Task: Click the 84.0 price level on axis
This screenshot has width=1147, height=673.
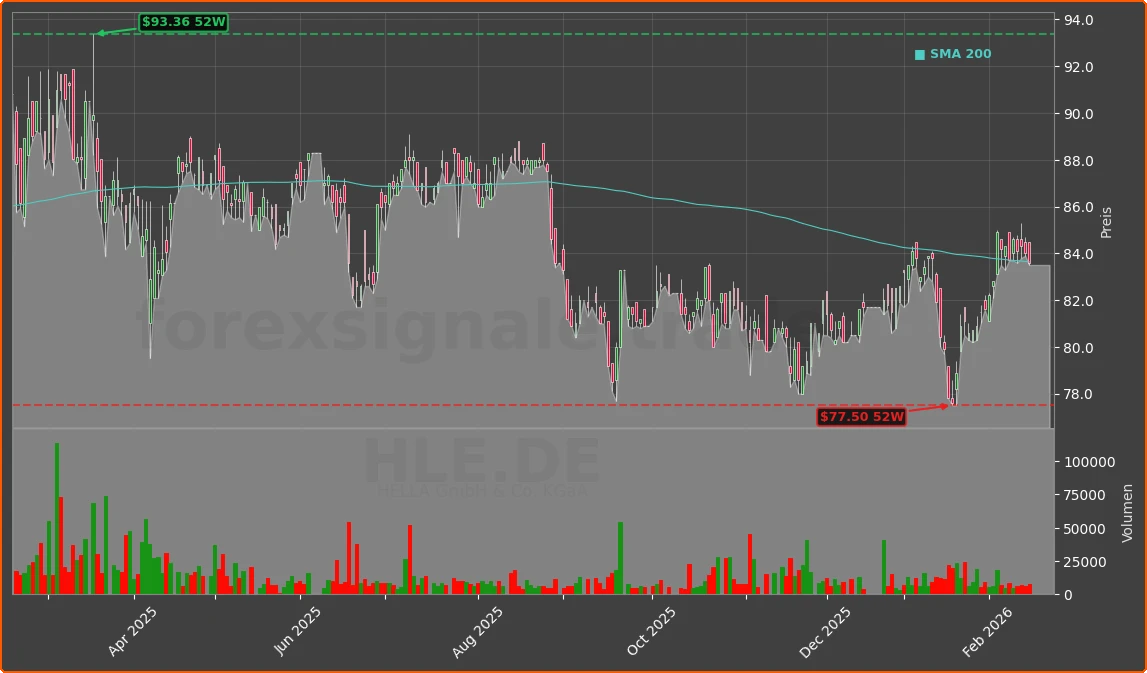Action: (x=1077, y=254)
